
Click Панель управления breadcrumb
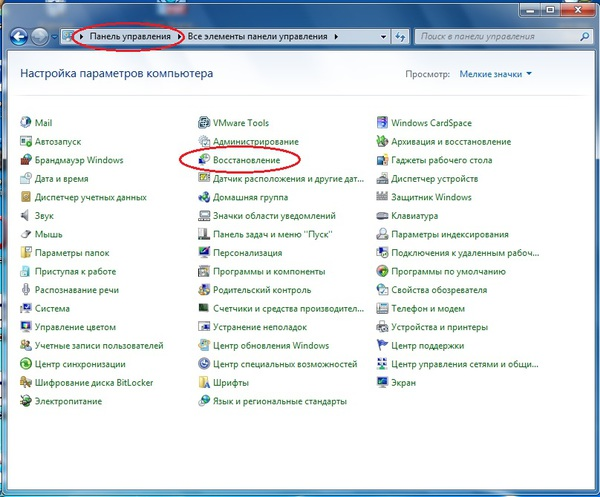click(130, 37)
